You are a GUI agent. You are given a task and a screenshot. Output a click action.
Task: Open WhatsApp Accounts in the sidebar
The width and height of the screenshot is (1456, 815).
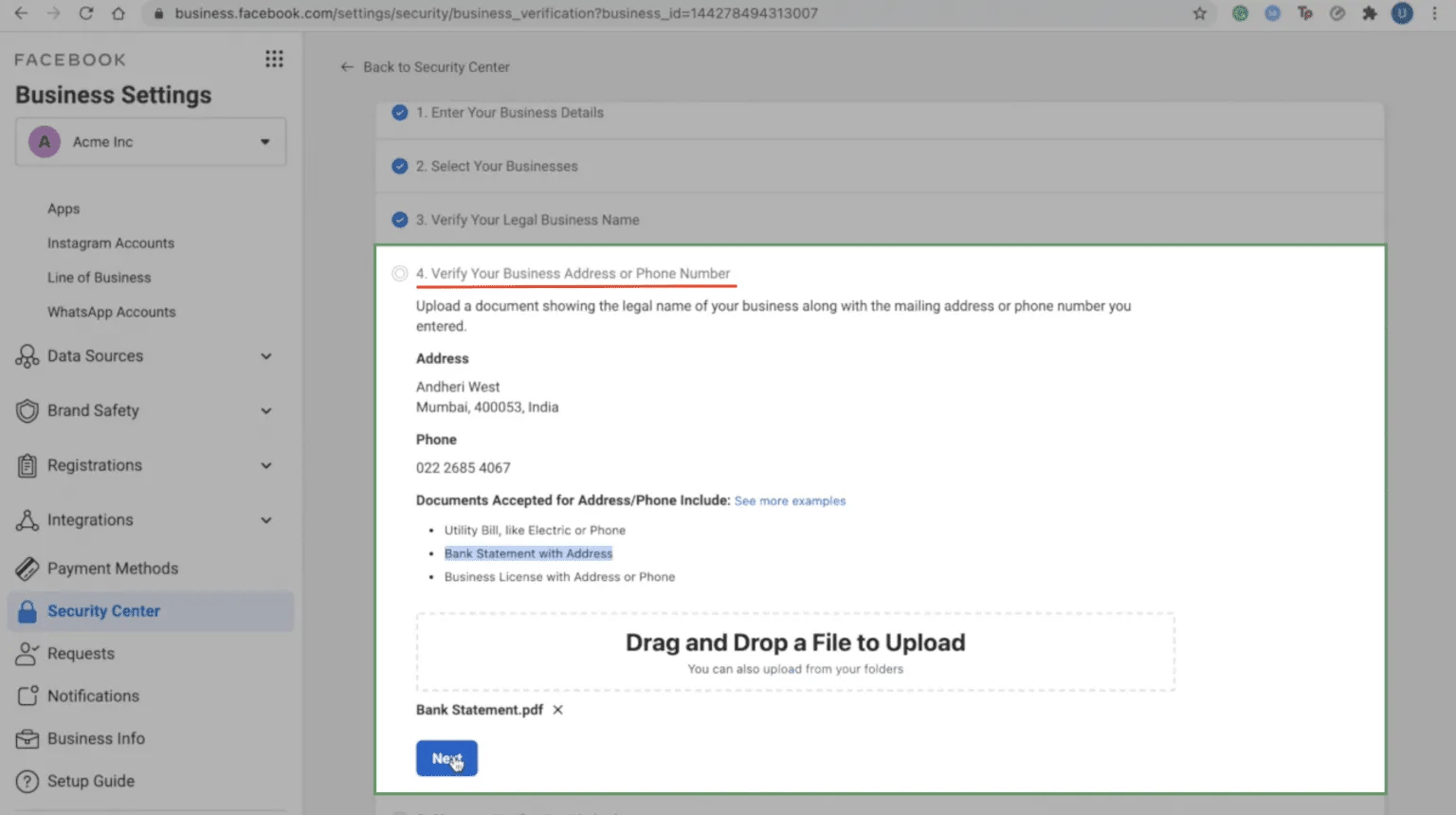pyautogui.click(x=111, y=312)
